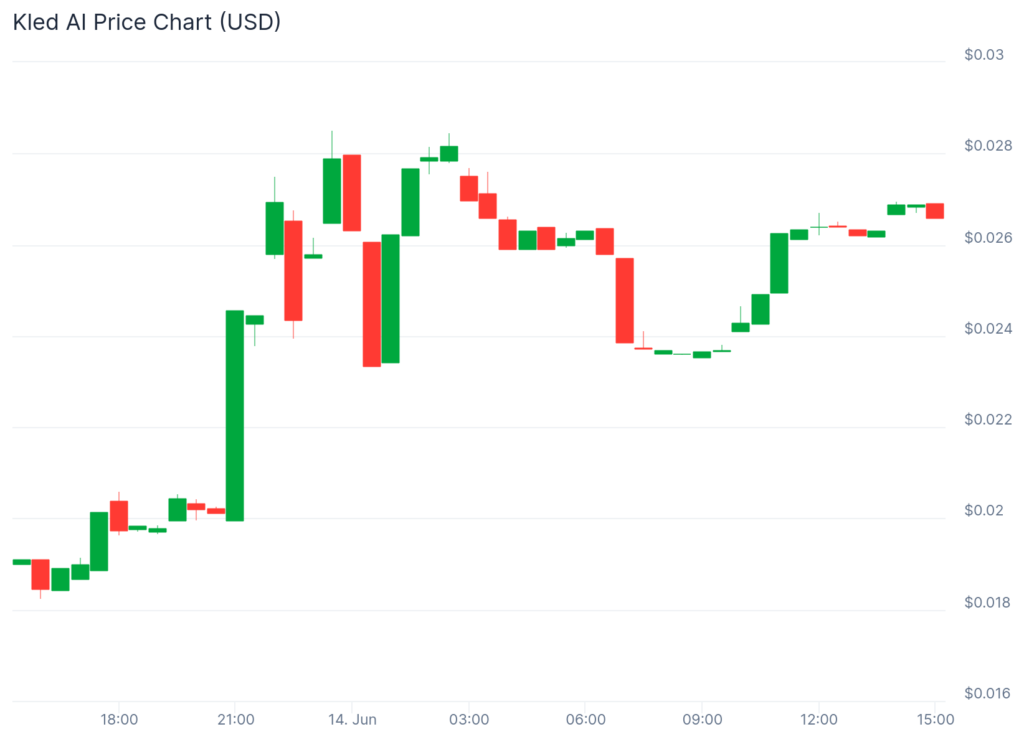The image size is (1024, 747).
Task: Click the 09:00 time axis label
Action: pyautogui.click(x=702, y=720)
